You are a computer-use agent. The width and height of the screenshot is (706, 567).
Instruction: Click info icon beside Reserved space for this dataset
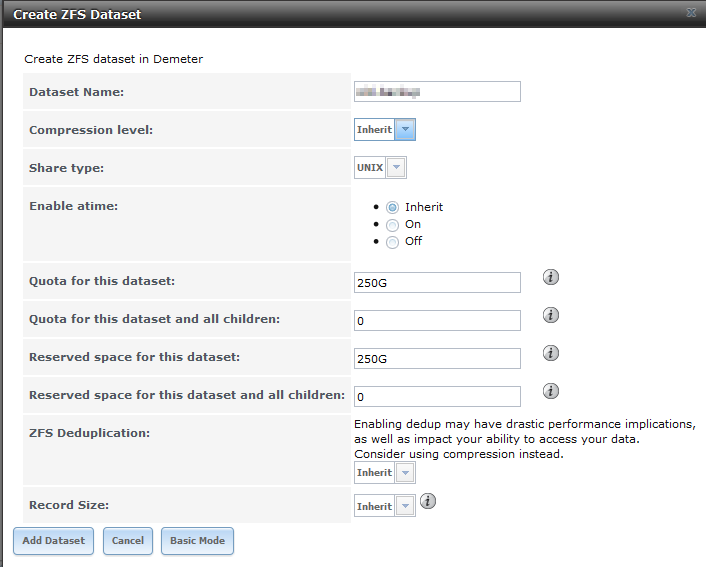pos(550,353)
